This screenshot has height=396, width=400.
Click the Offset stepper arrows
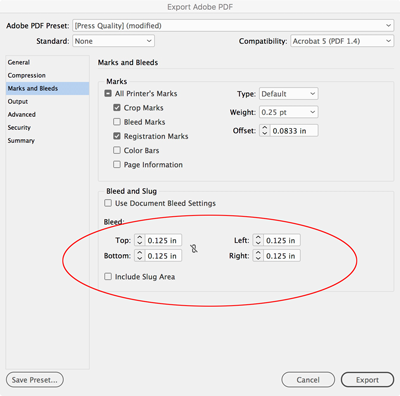[x=265, y=131]
